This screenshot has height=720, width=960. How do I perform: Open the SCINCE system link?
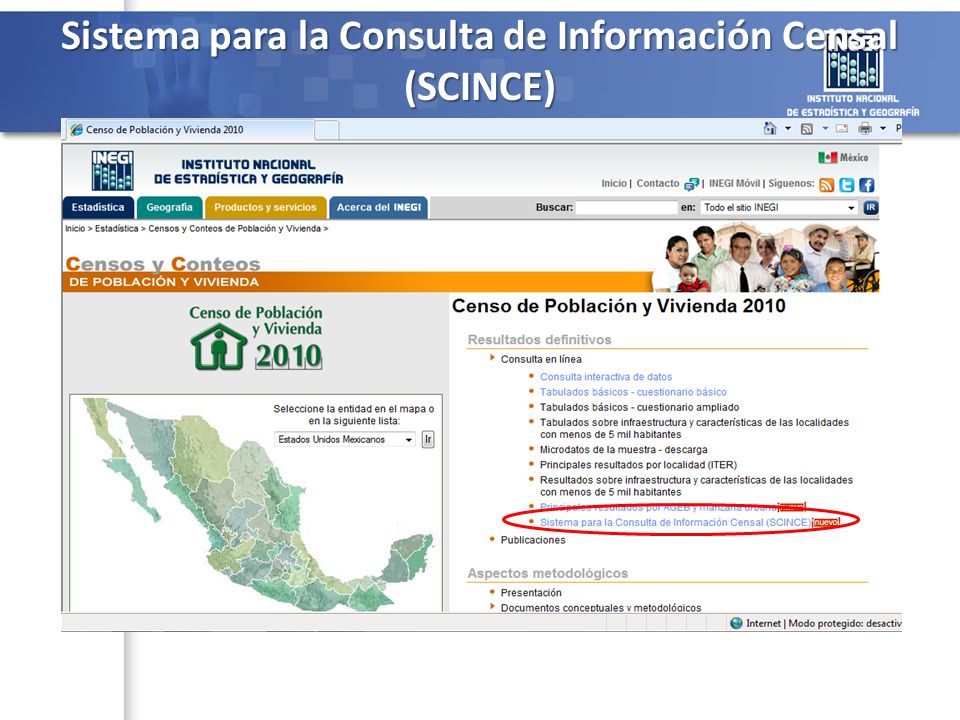[675, 523]
